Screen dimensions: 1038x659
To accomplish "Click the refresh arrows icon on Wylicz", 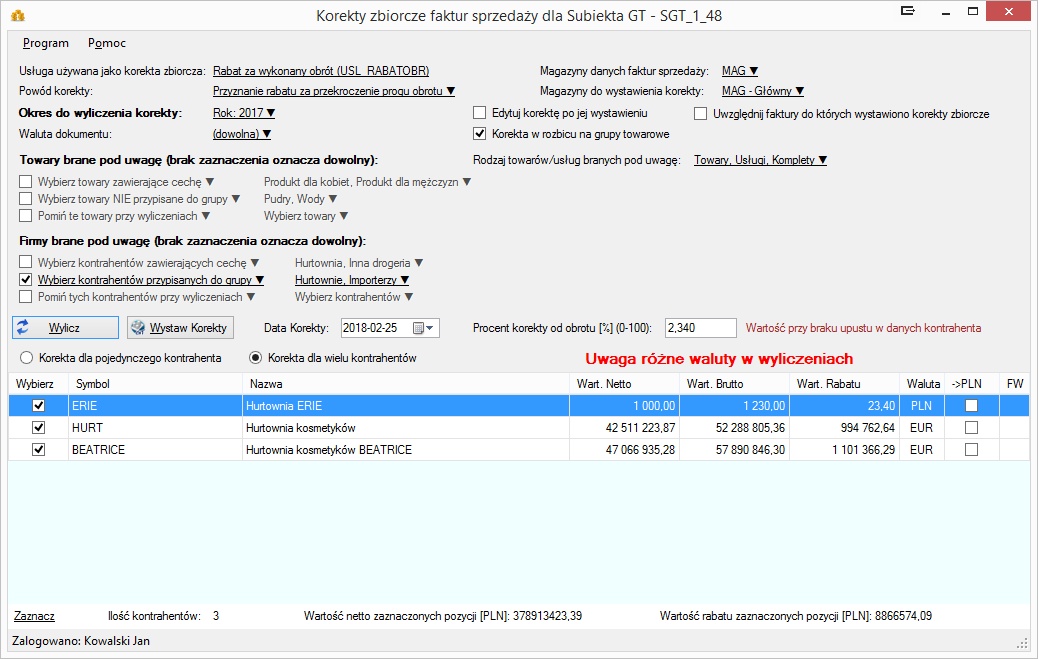I will tap(23, 327).
